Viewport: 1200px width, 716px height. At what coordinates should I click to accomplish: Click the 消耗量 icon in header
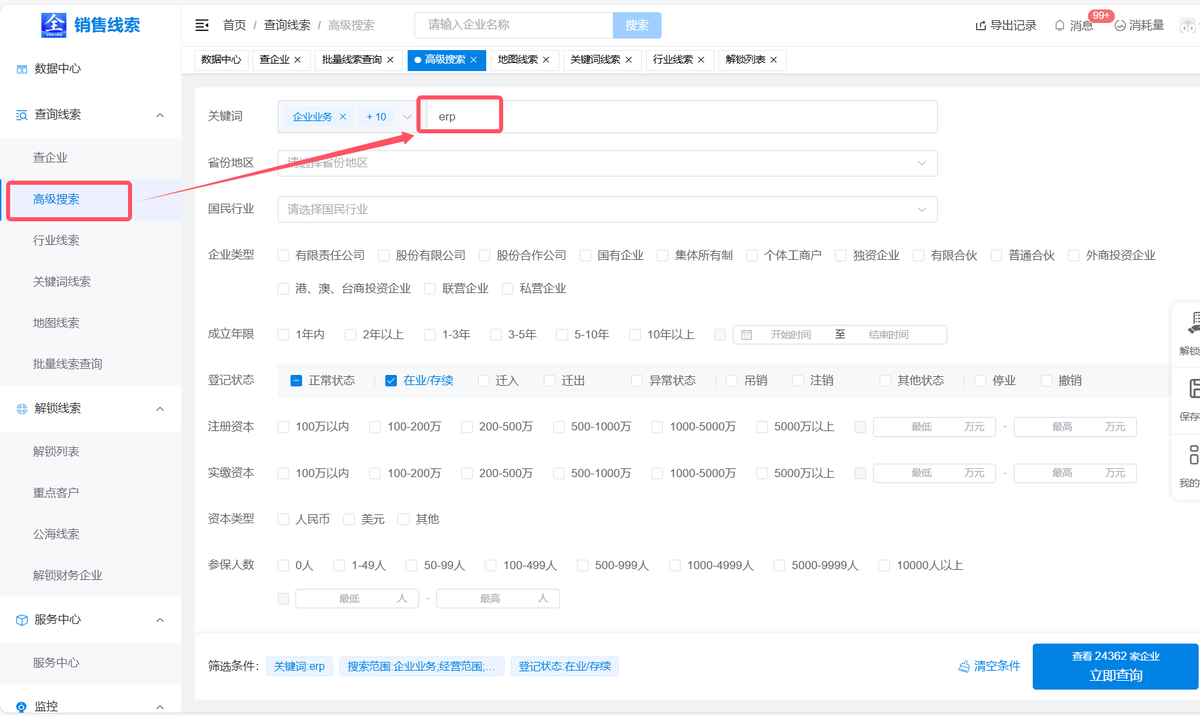coord(1120,25)
